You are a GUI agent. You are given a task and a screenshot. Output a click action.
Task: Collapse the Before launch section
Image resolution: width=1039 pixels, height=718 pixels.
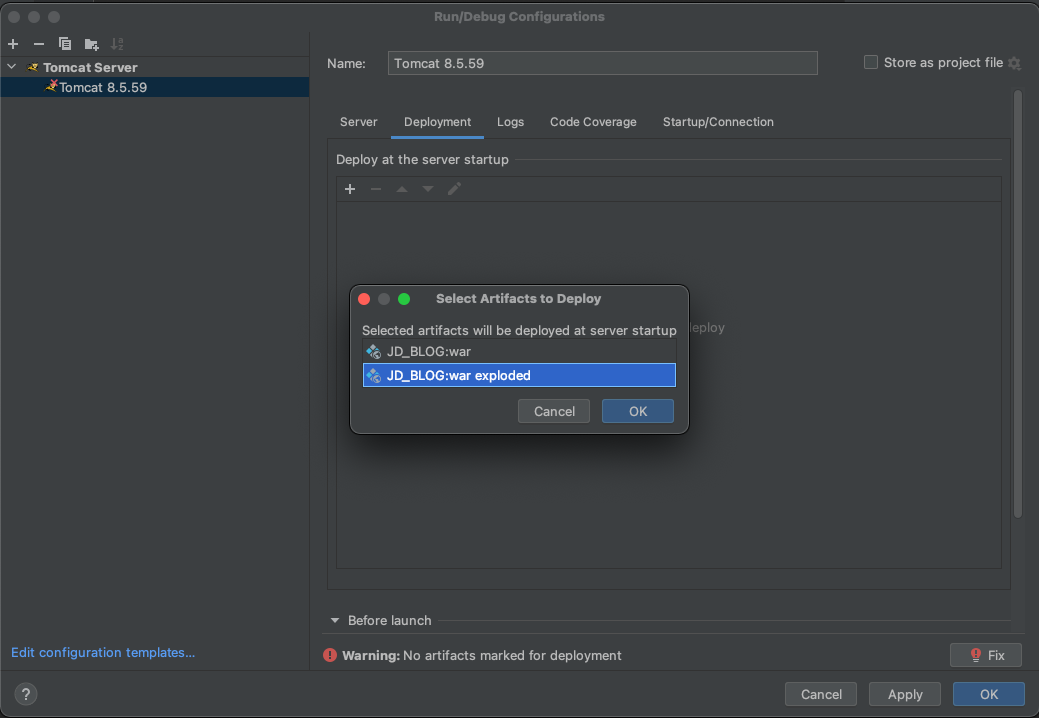[335, 621]
